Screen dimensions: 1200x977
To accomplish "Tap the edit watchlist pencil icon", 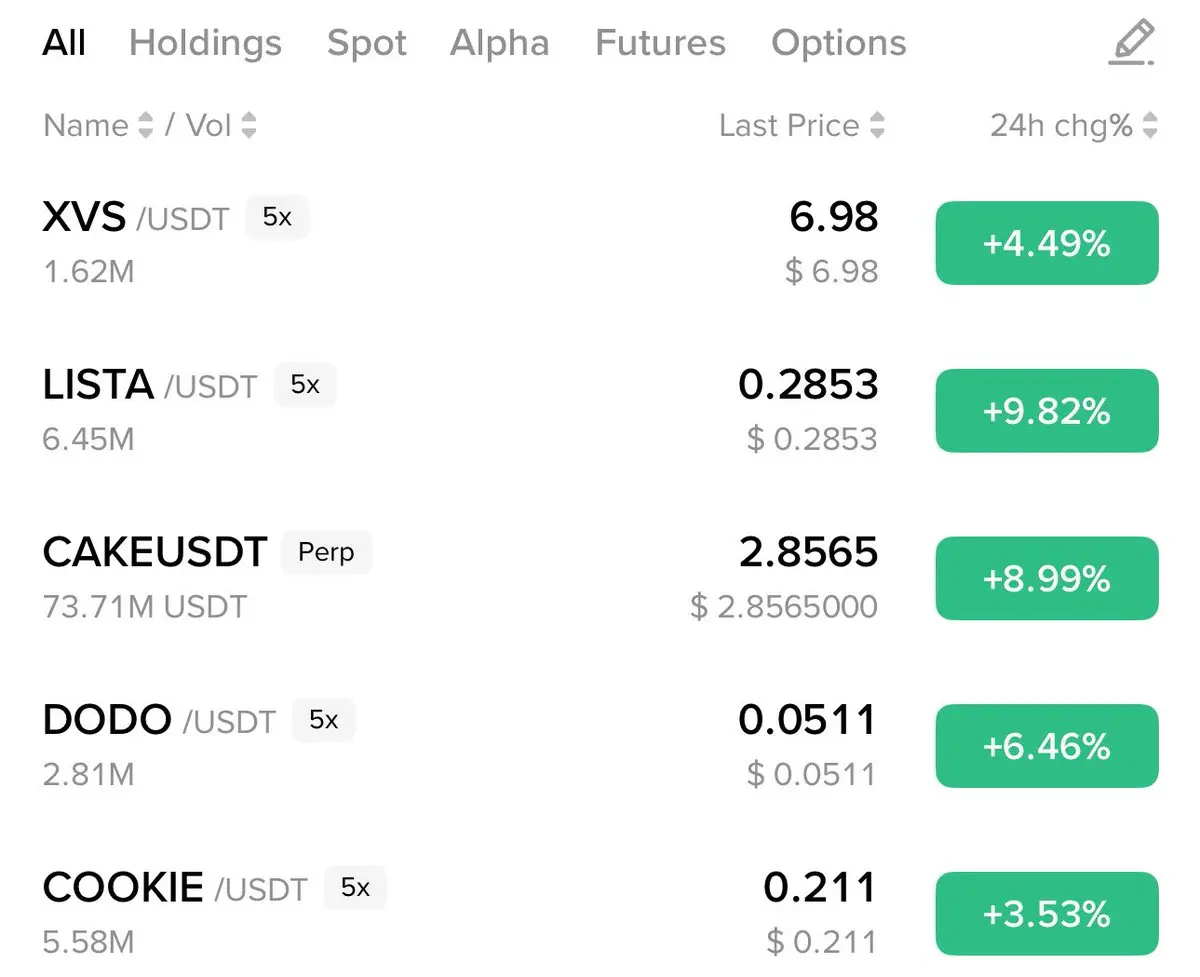I will (x=1132, y=43).
